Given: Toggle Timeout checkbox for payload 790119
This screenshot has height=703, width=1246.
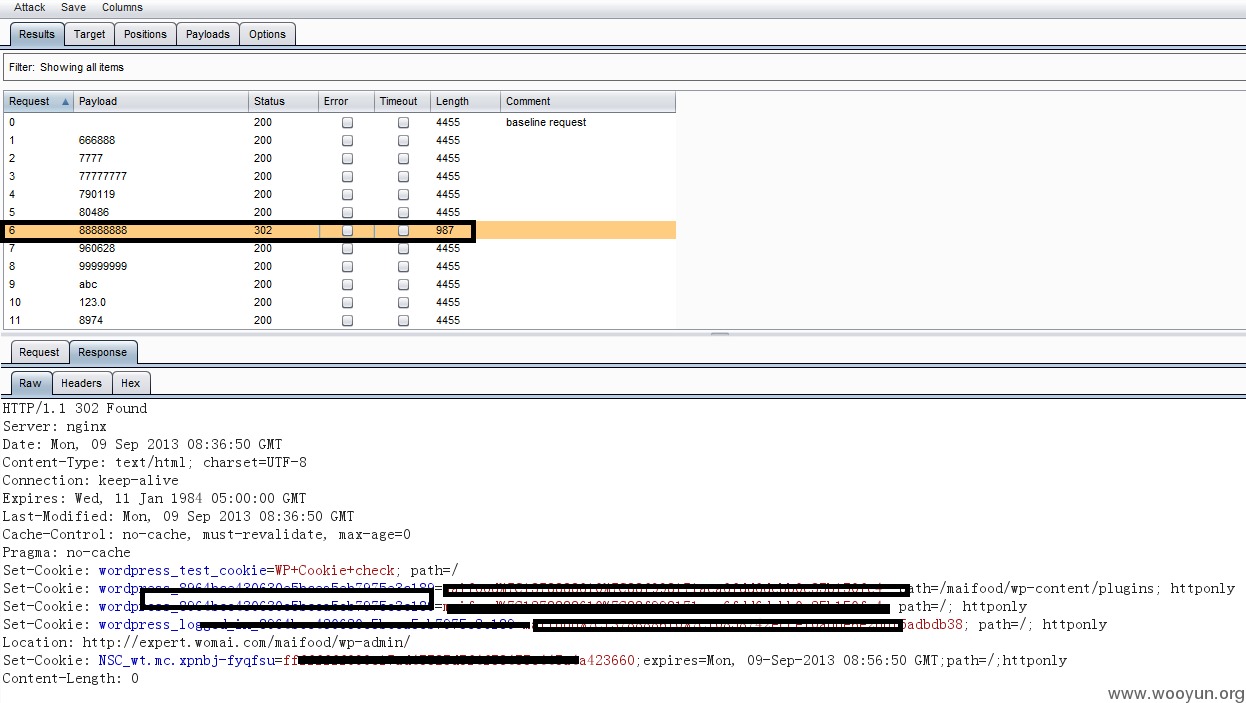Looking at the screenshot, I should [403, 194].
